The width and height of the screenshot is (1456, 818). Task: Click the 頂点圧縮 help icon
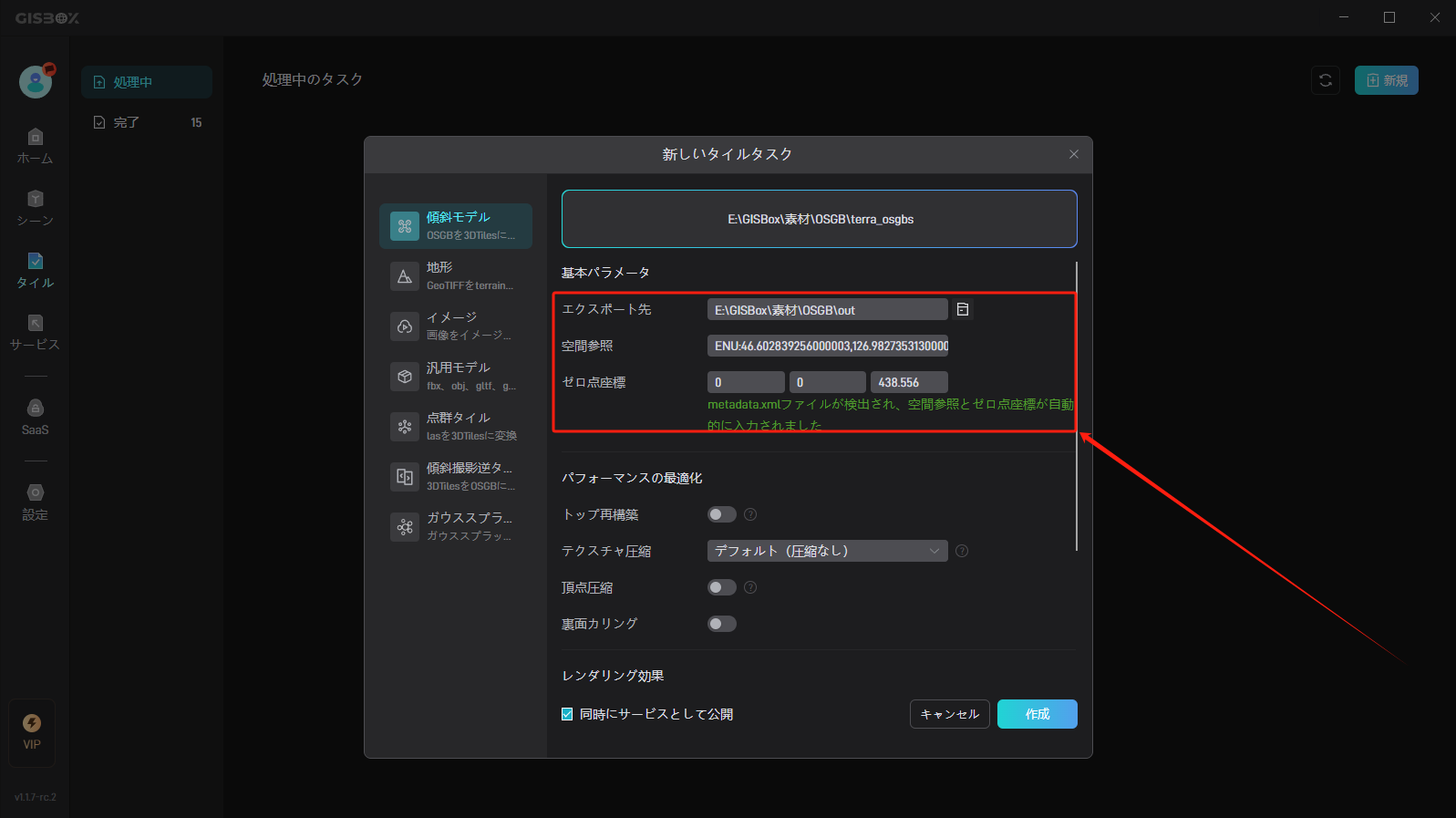[750, 587]
